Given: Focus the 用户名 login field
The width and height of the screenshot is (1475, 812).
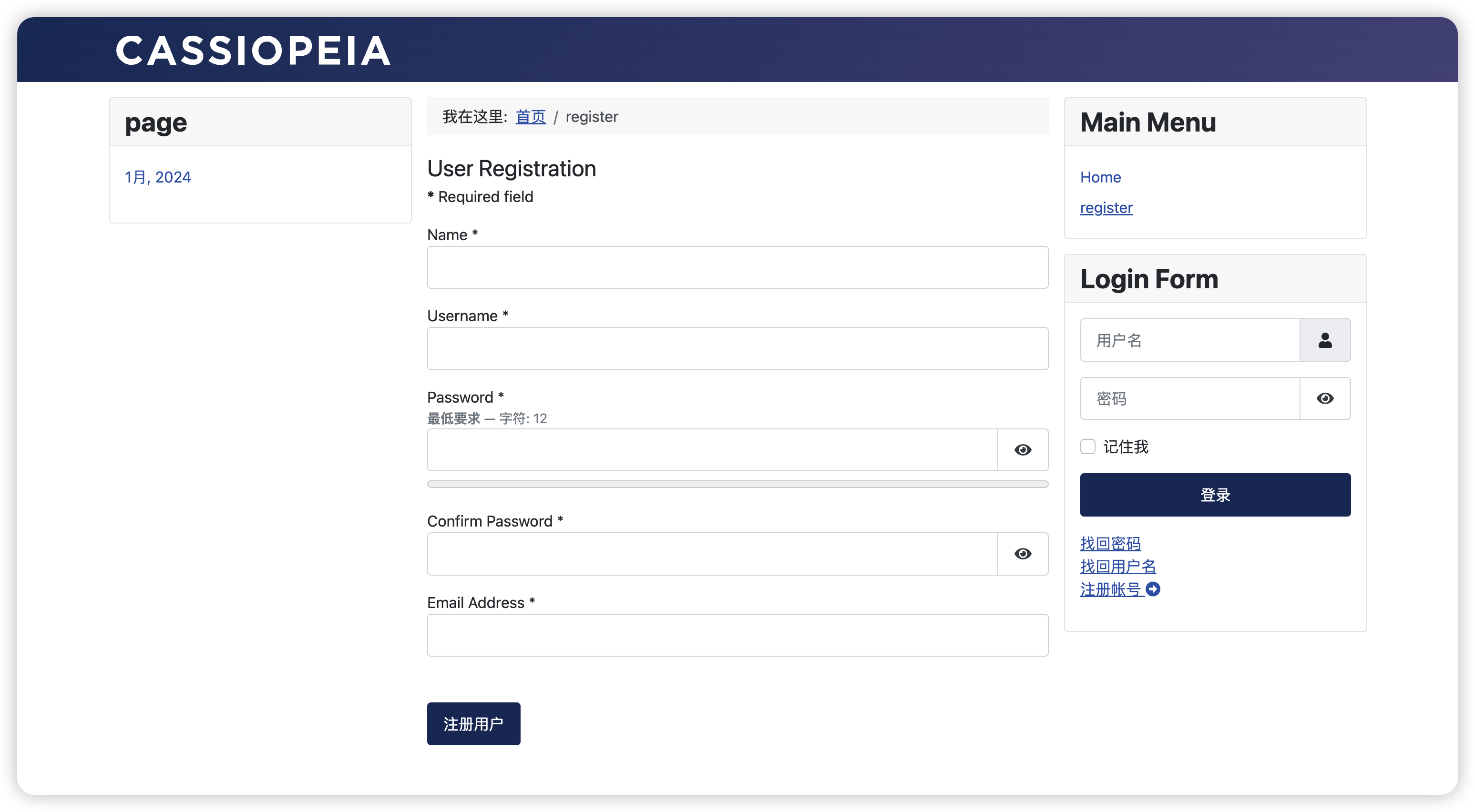Looking at the screenshot, I should pos(1190,340).
